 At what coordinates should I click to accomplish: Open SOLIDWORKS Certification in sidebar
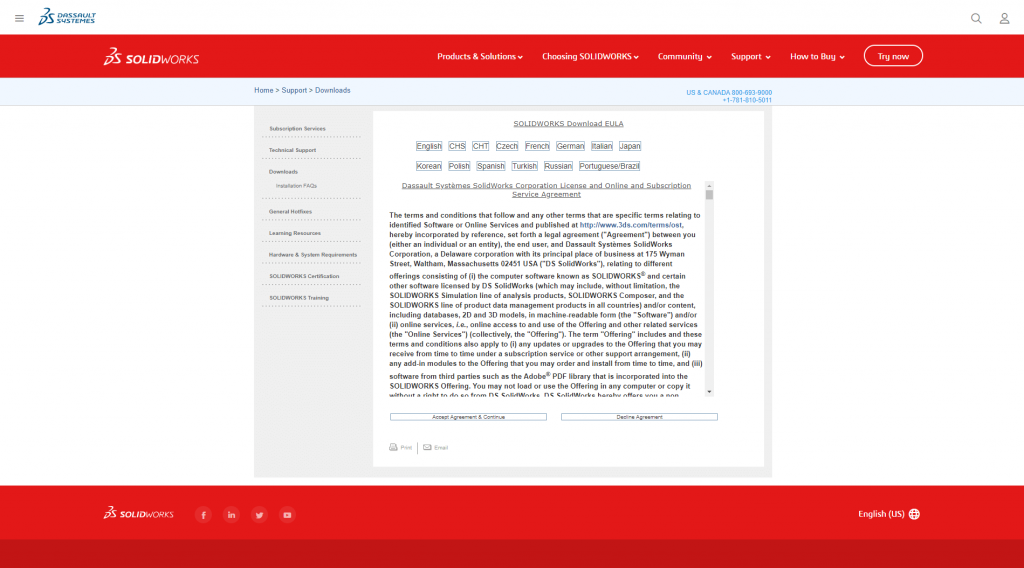pyautogui.click(x=304, y=276)
